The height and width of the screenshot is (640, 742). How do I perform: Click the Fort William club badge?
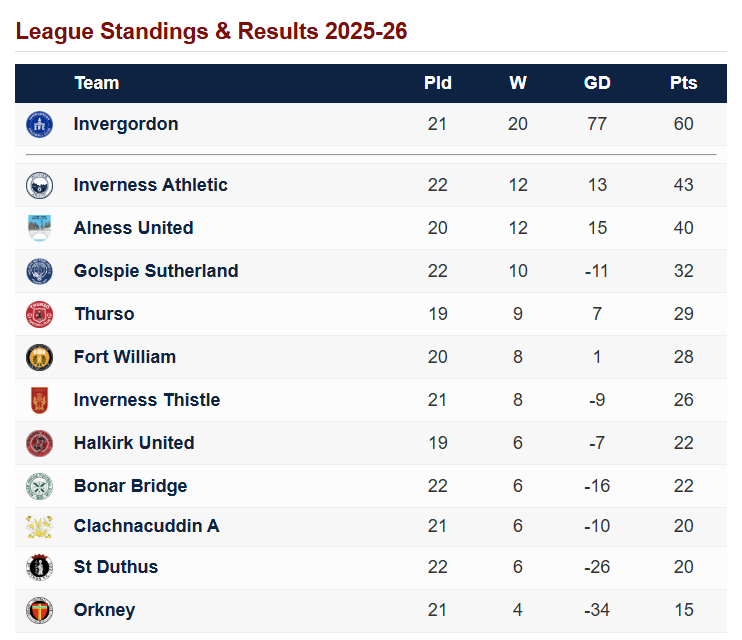coord(39,357)
